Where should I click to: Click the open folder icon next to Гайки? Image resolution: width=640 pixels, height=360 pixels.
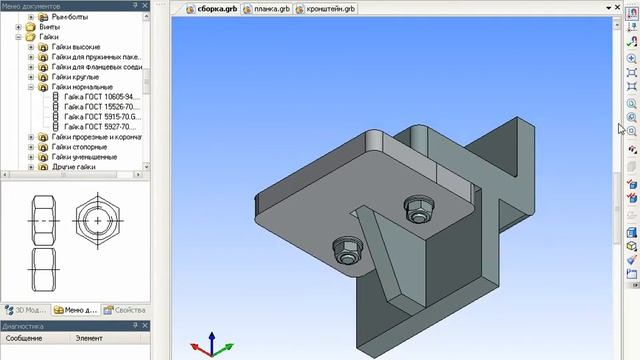31,37
